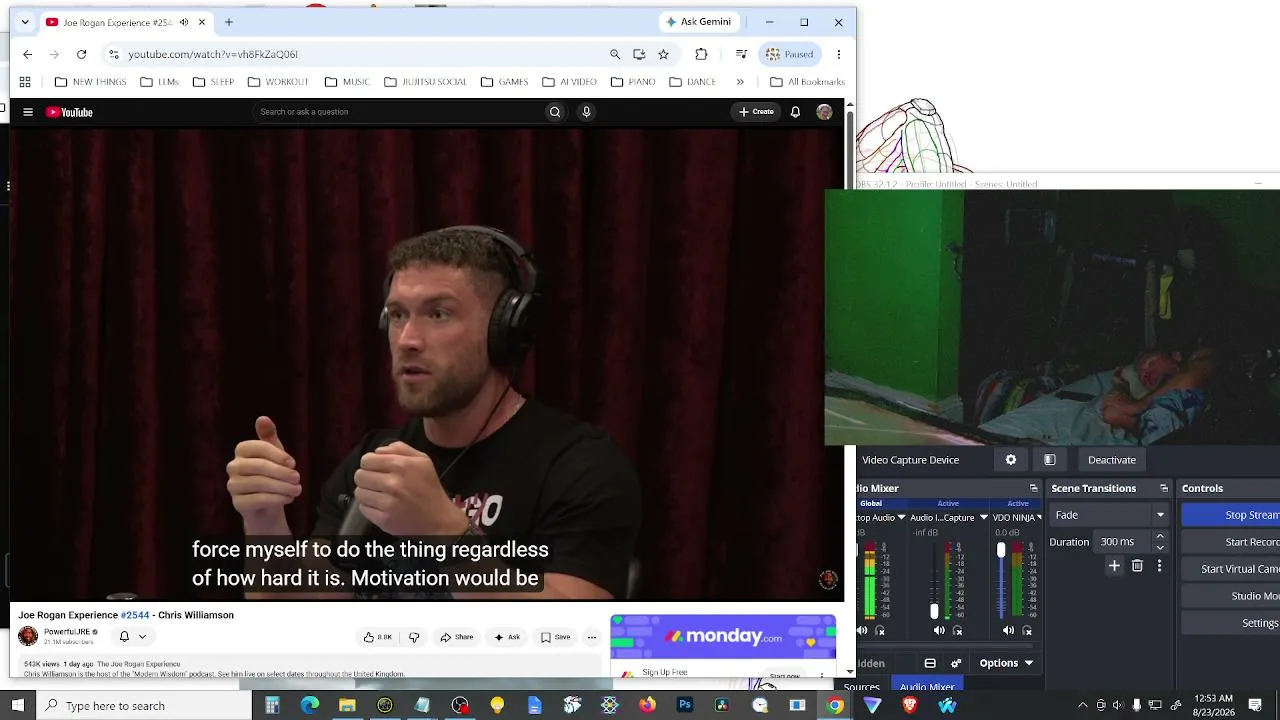1280x720 pixels.
Task: Click the YouTube search magnifier button
Action: pyautogui.click(x=555, y=112)
